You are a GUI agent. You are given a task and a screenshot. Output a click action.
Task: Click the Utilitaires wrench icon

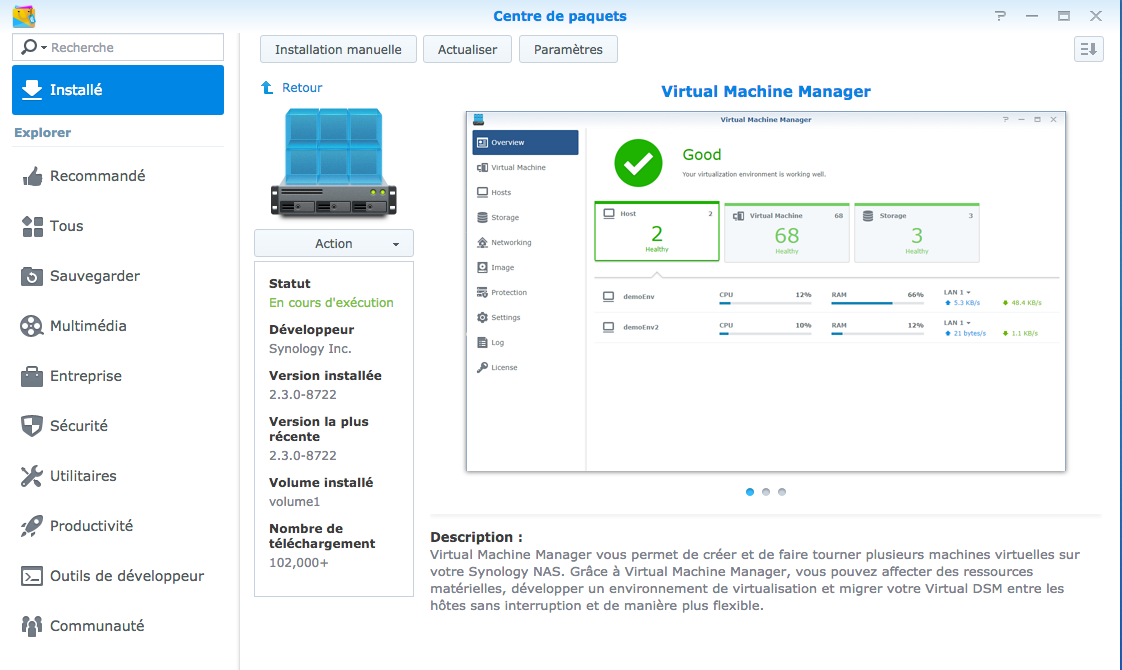click(32, 476)
